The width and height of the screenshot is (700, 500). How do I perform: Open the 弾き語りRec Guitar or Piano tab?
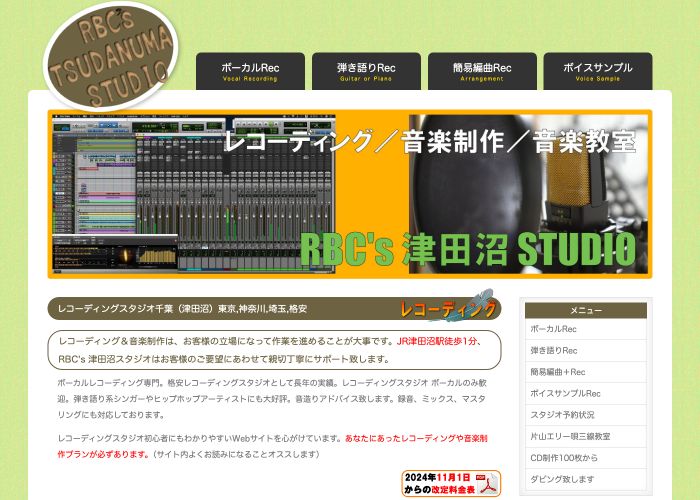[366, 71]
